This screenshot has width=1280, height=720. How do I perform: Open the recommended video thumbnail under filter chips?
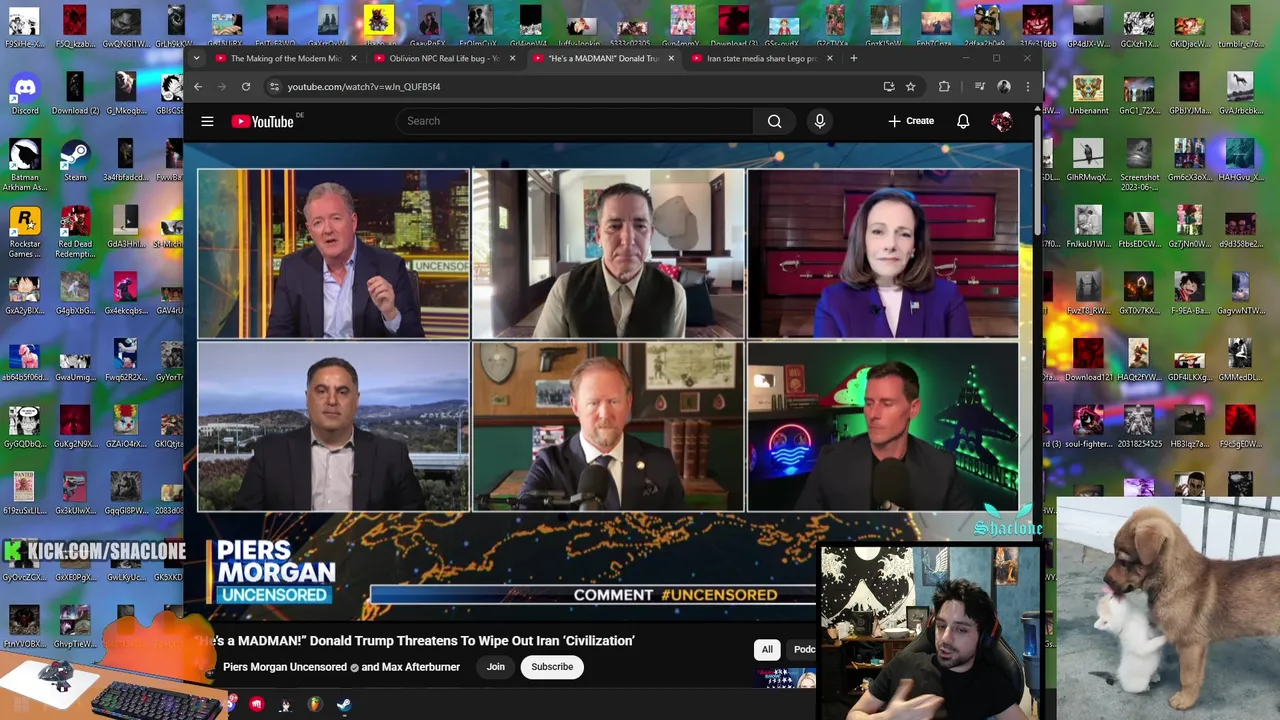pos(786,679)
